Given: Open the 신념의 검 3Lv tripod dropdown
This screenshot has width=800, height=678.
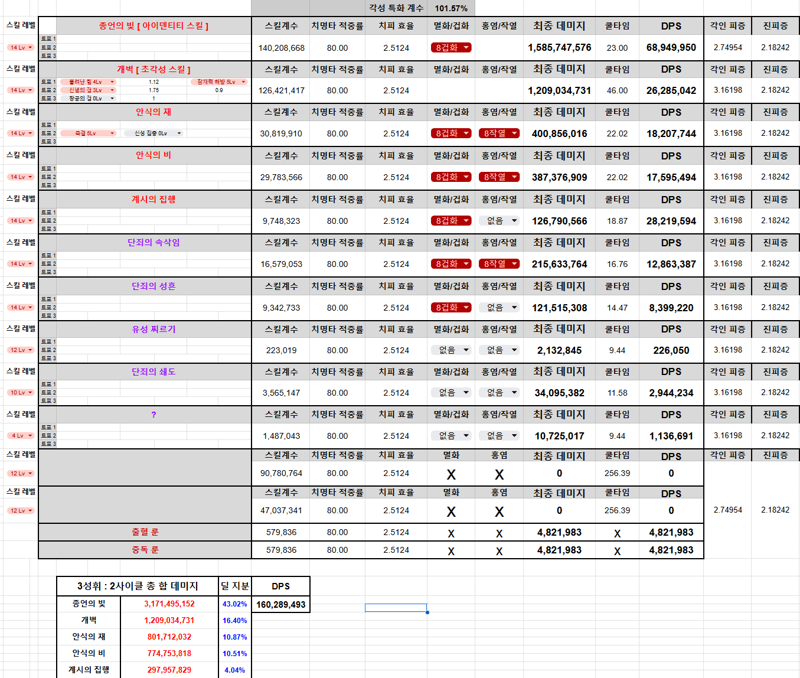Looking at the screenshot, I should (88, 90).
